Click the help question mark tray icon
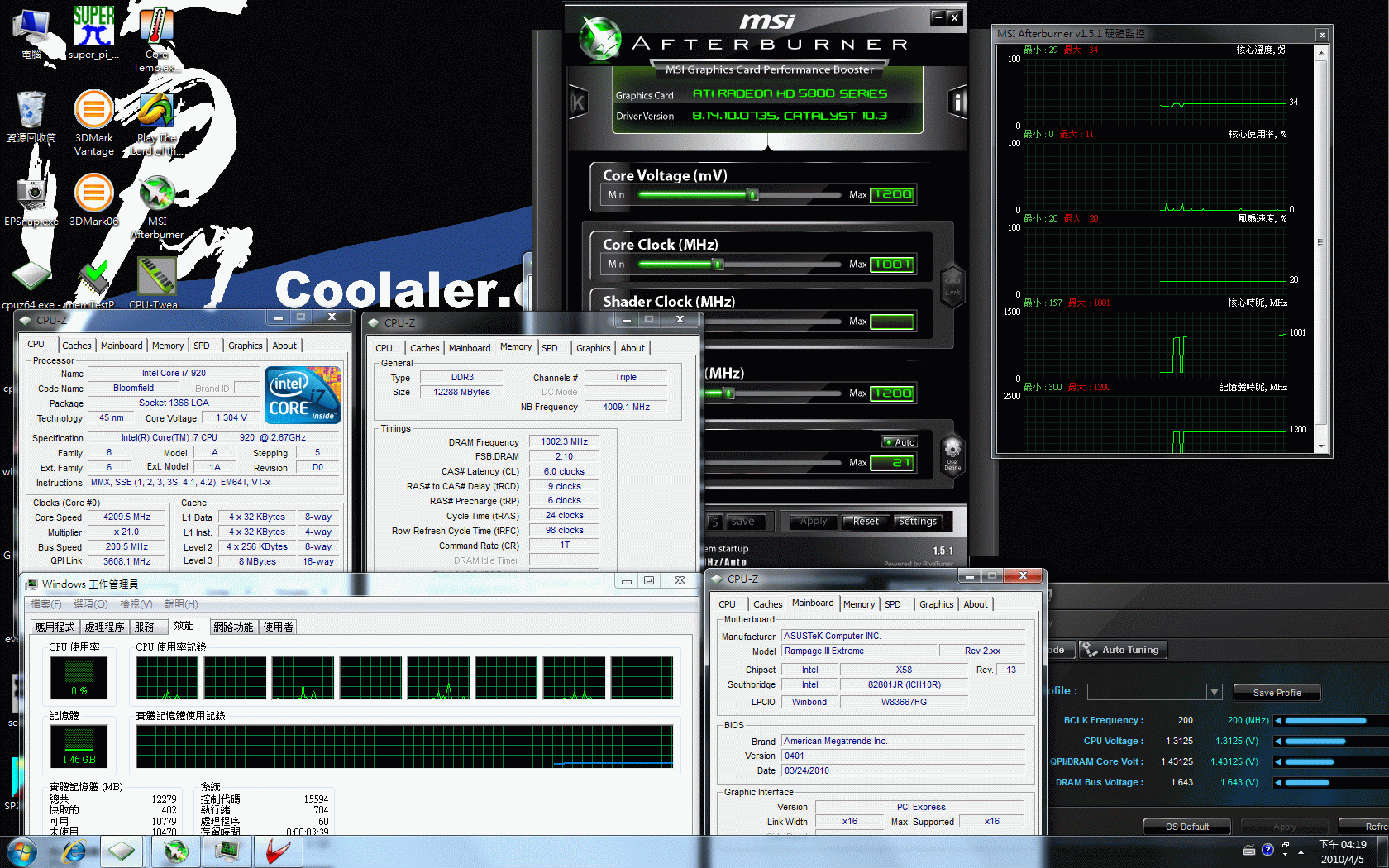The image size is (1389, 868). [1267, 850]
